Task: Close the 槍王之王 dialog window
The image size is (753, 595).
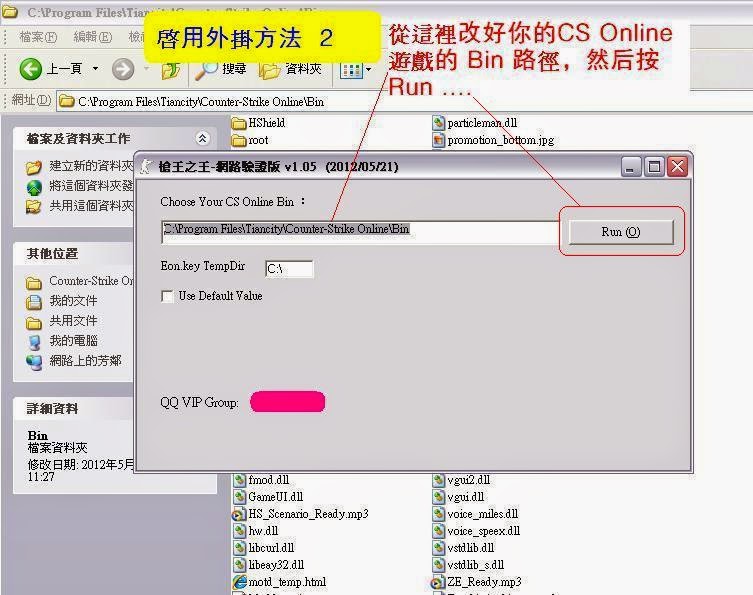Action: point(677,167)
